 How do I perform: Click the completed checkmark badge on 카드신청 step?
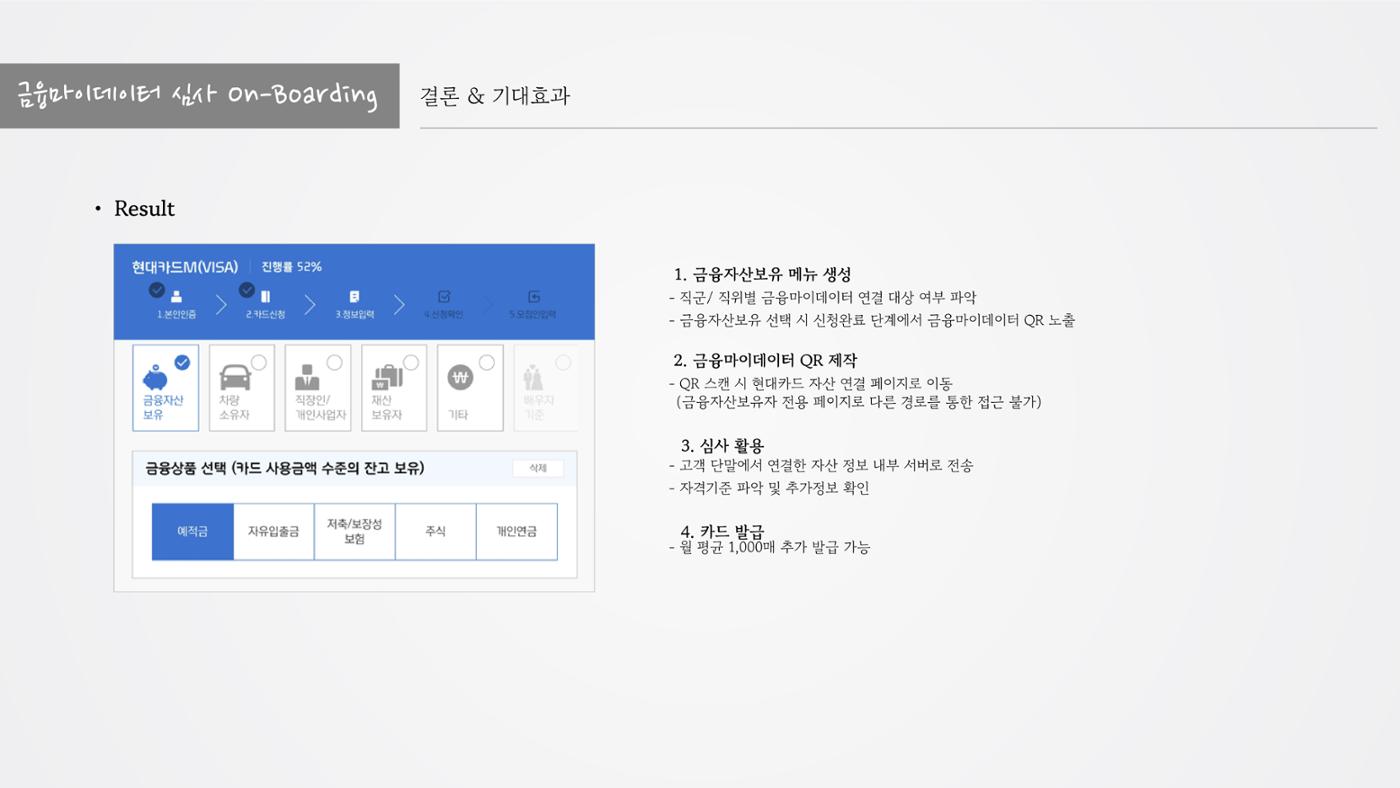[x=247, y=290]
